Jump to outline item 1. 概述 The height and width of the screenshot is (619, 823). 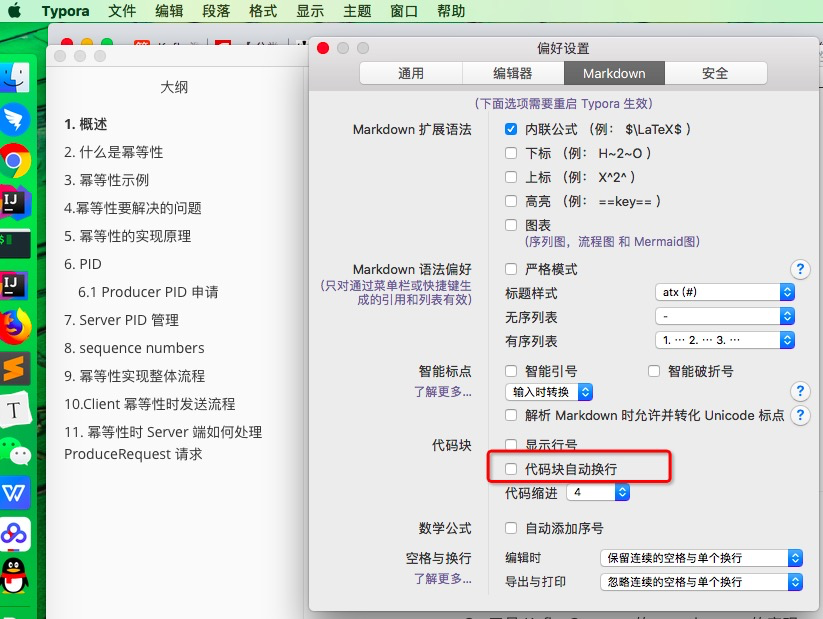86,124
